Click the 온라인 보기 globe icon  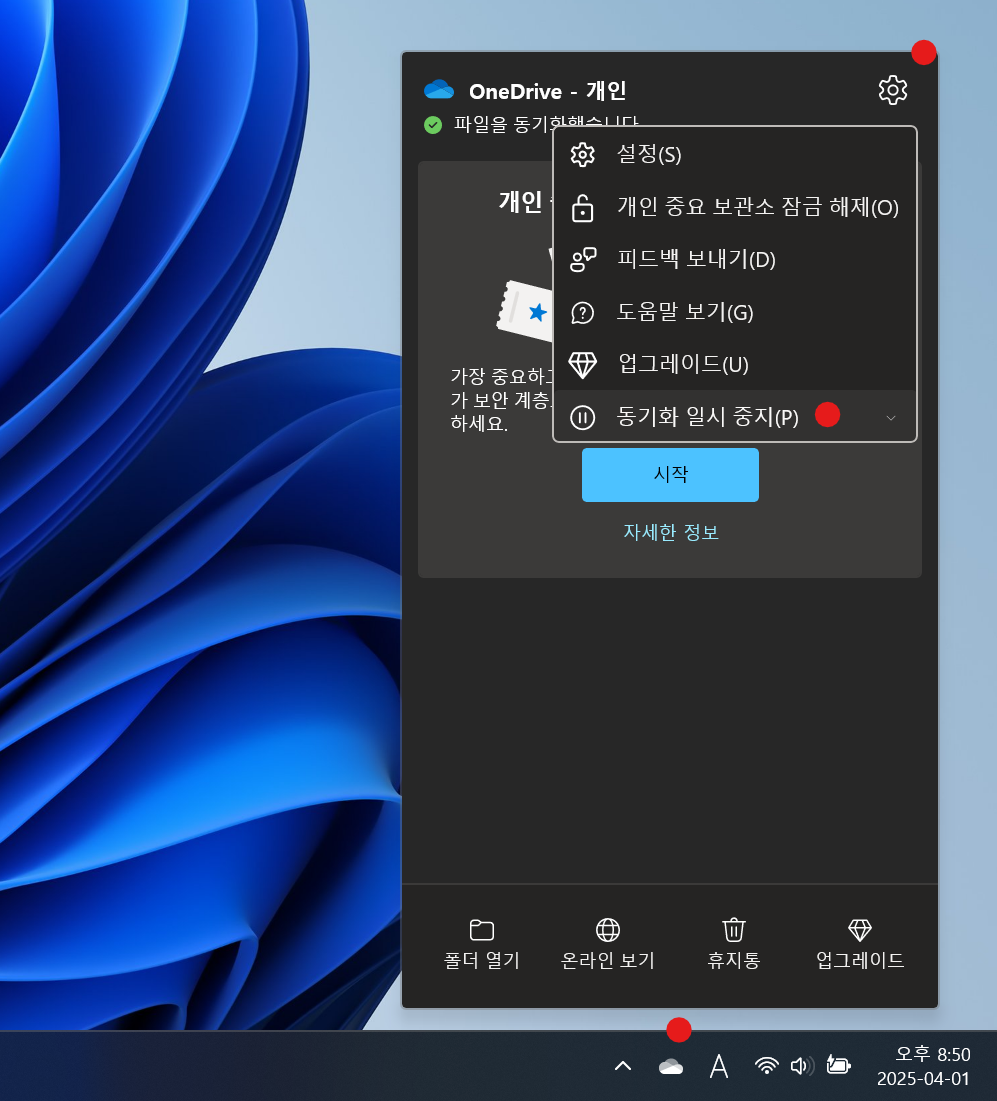[607, 930]
